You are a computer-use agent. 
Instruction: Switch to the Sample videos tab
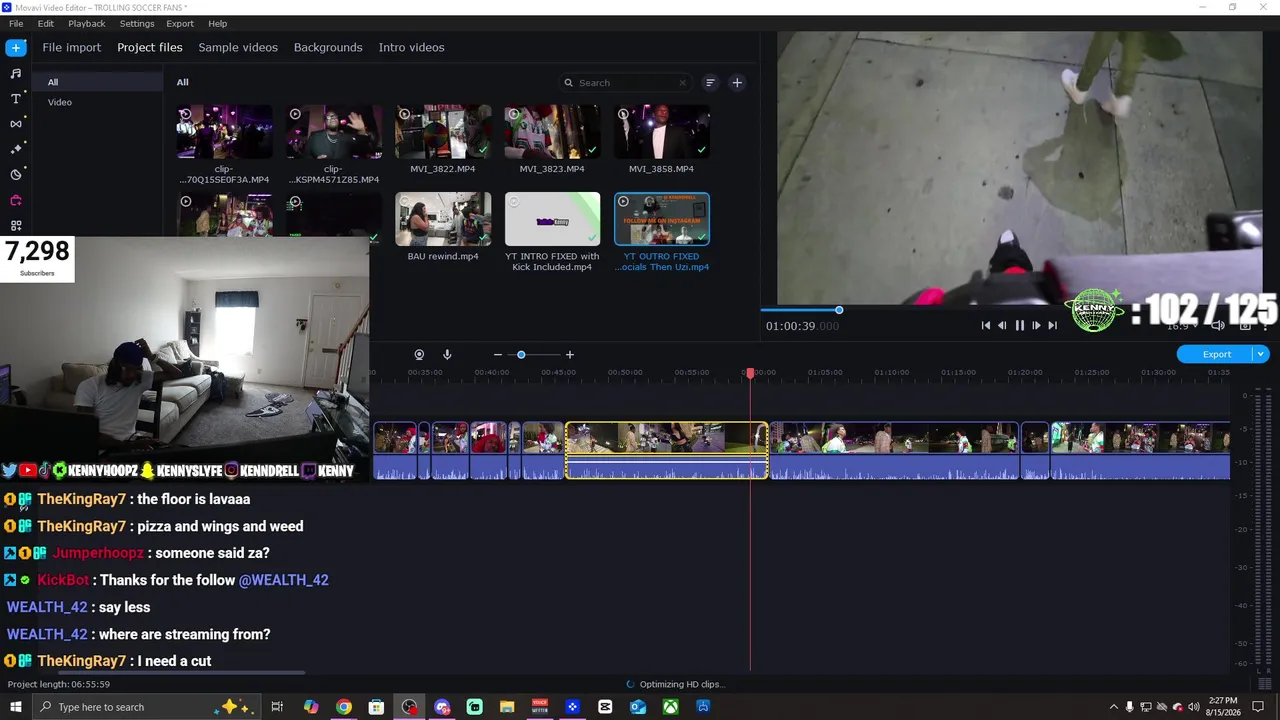[x=238, y=47]
